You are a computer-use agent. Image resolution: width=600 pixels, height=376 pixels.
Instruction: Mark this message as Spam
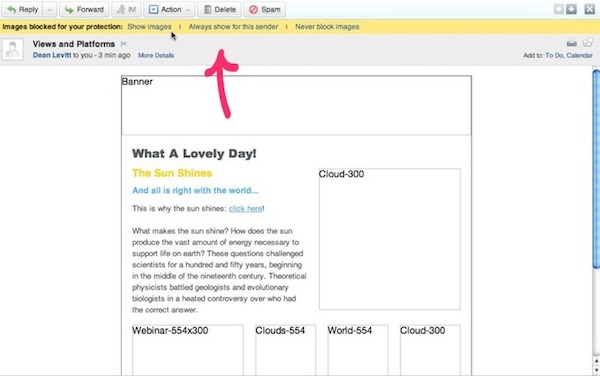[x=265, y=10]
